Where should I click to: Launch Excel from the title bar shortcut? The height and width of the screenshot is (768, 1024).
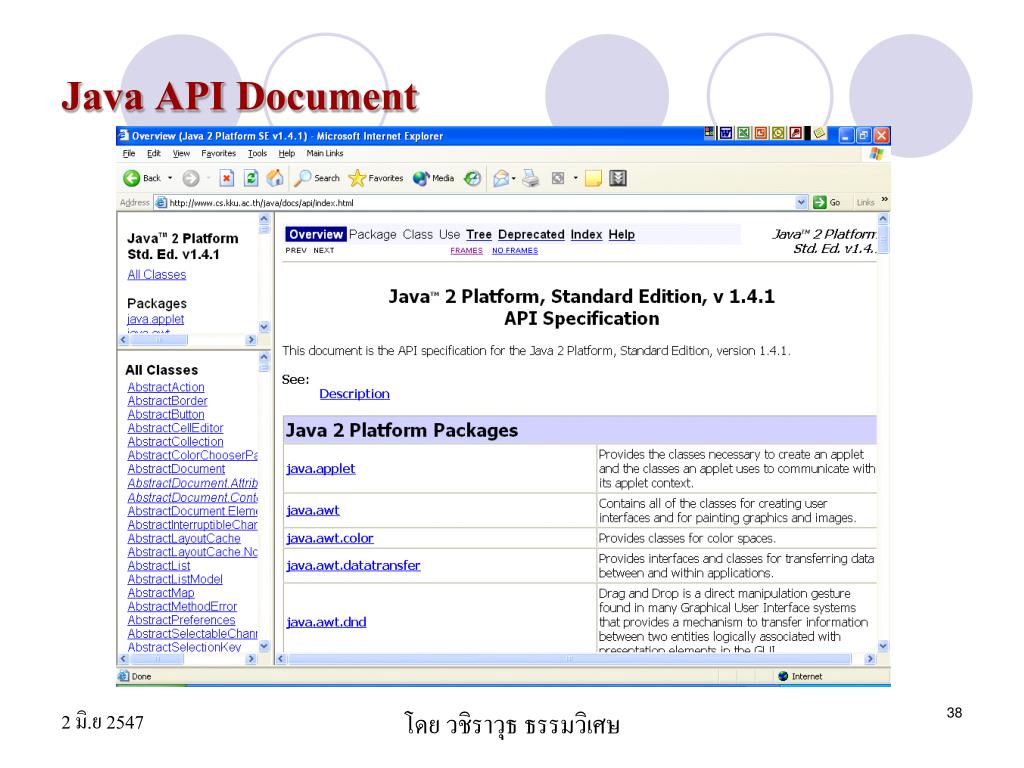tap(743, 134)
